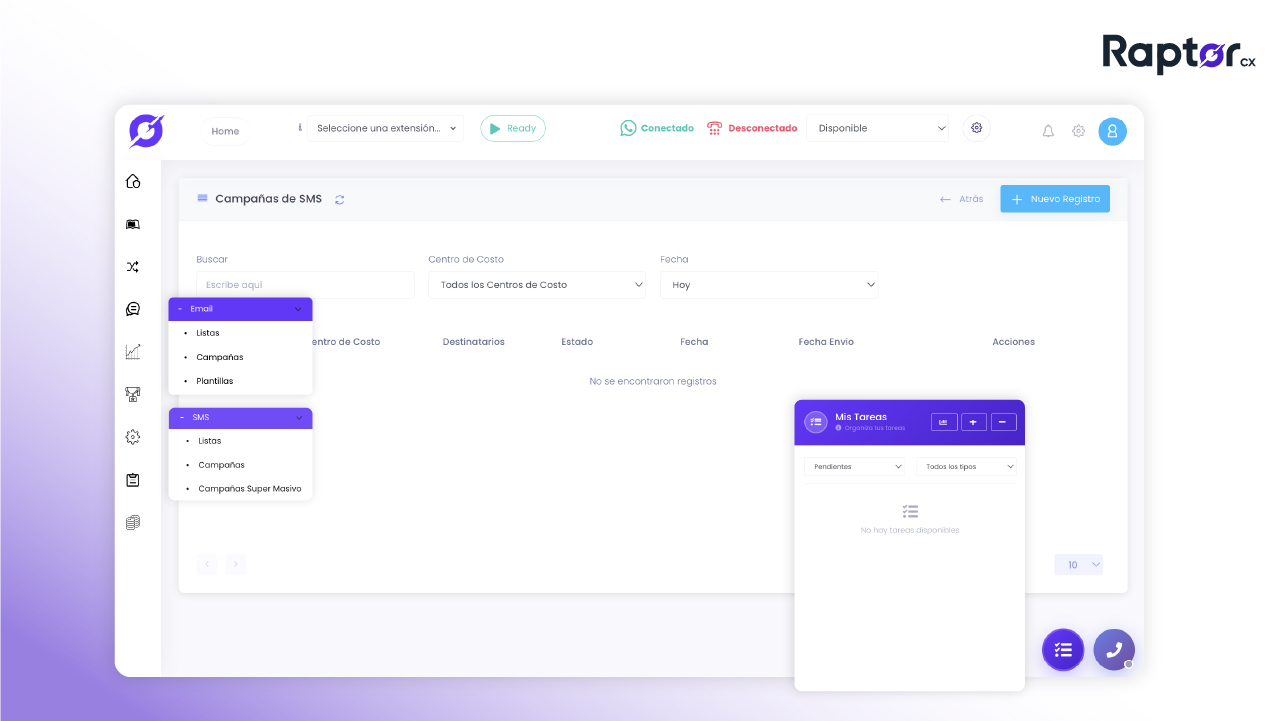Screen dimensions: 1281x721
Task: Open the chat bubble sidebar icon
Action: click(133, 309)
